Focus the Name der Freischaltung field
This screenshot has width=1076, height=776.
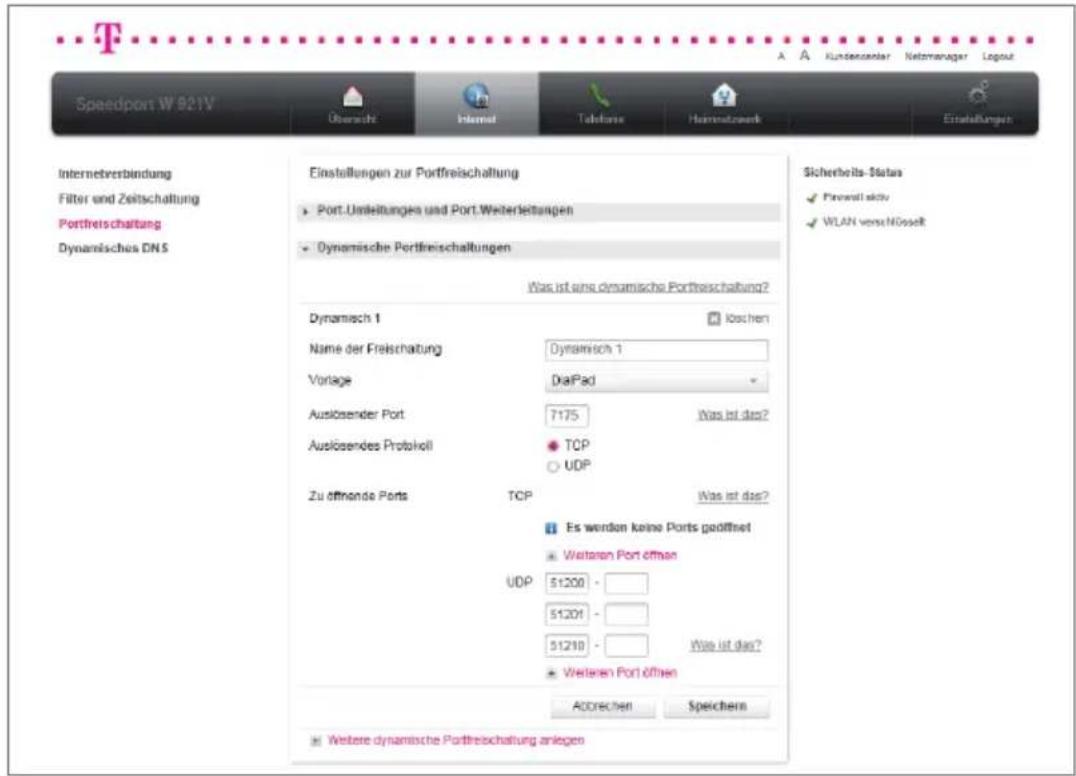(657, 350)
